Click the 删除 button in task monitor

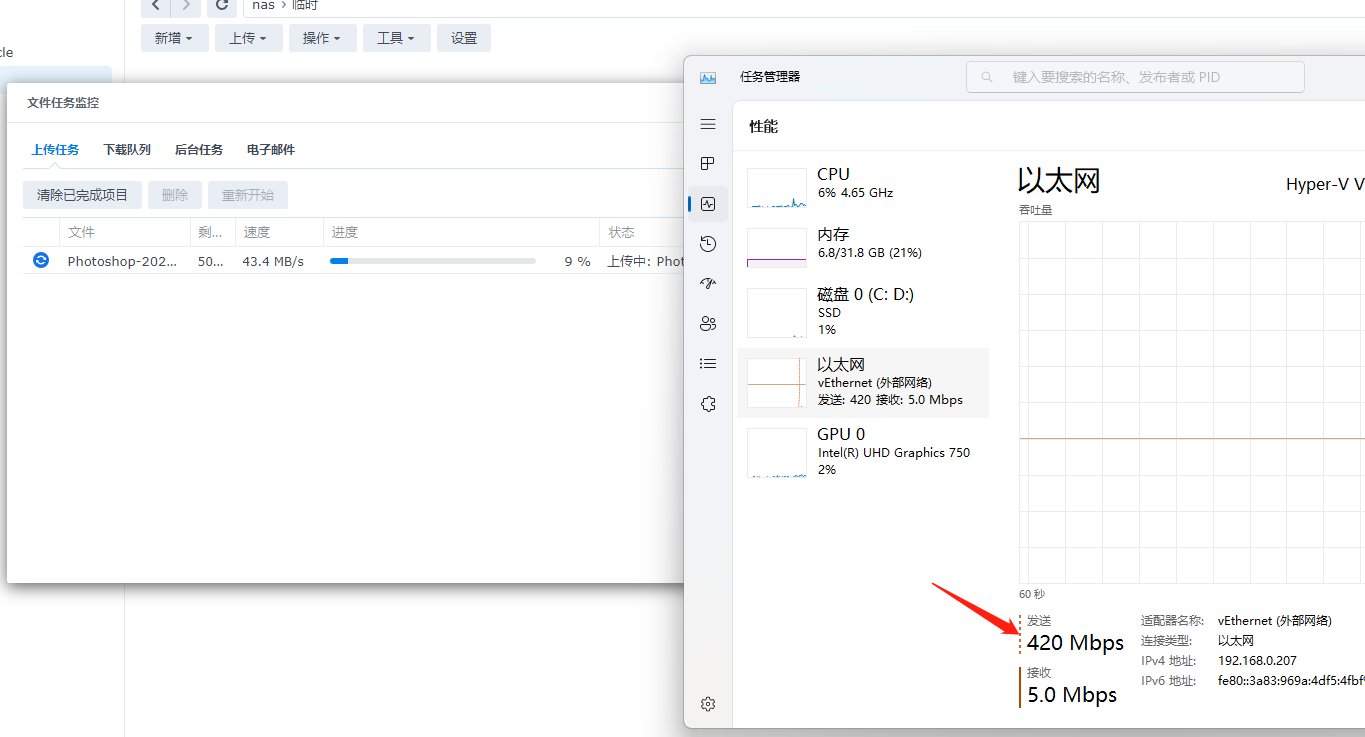click(175, 195)
